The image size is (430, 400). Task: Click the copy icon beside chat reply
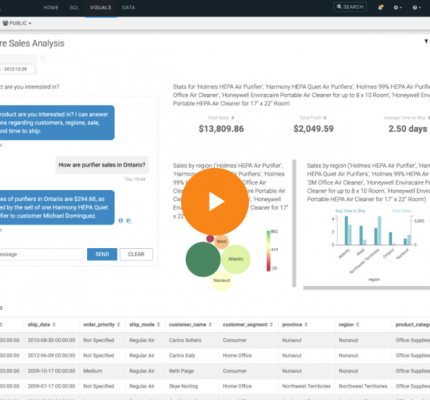129,221
